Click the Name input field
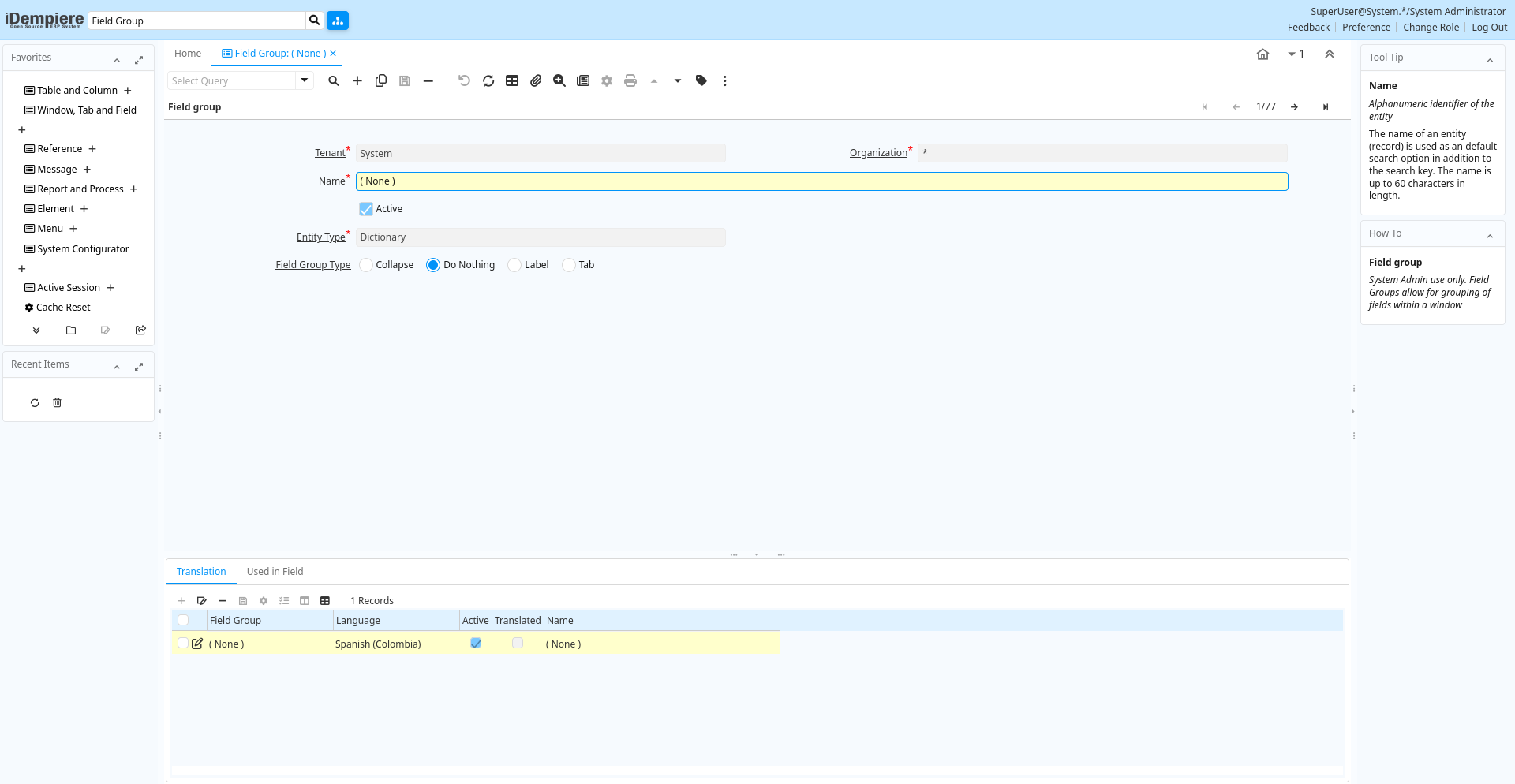1515x784 pixels. tap(821, 181)
